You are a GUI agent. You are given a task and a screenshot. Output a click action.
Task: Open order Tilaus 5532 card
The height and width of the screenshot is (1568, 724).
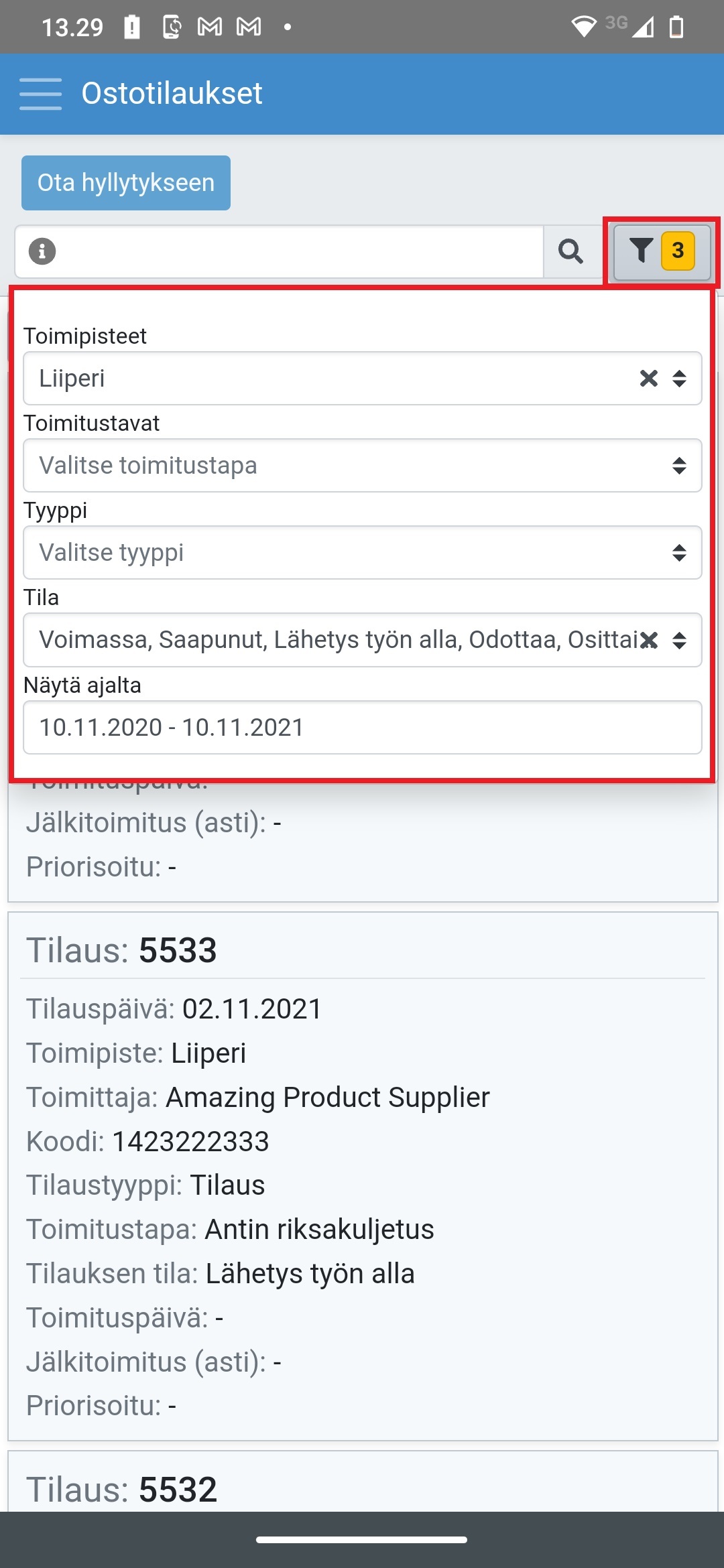(x=362, y=1489)
